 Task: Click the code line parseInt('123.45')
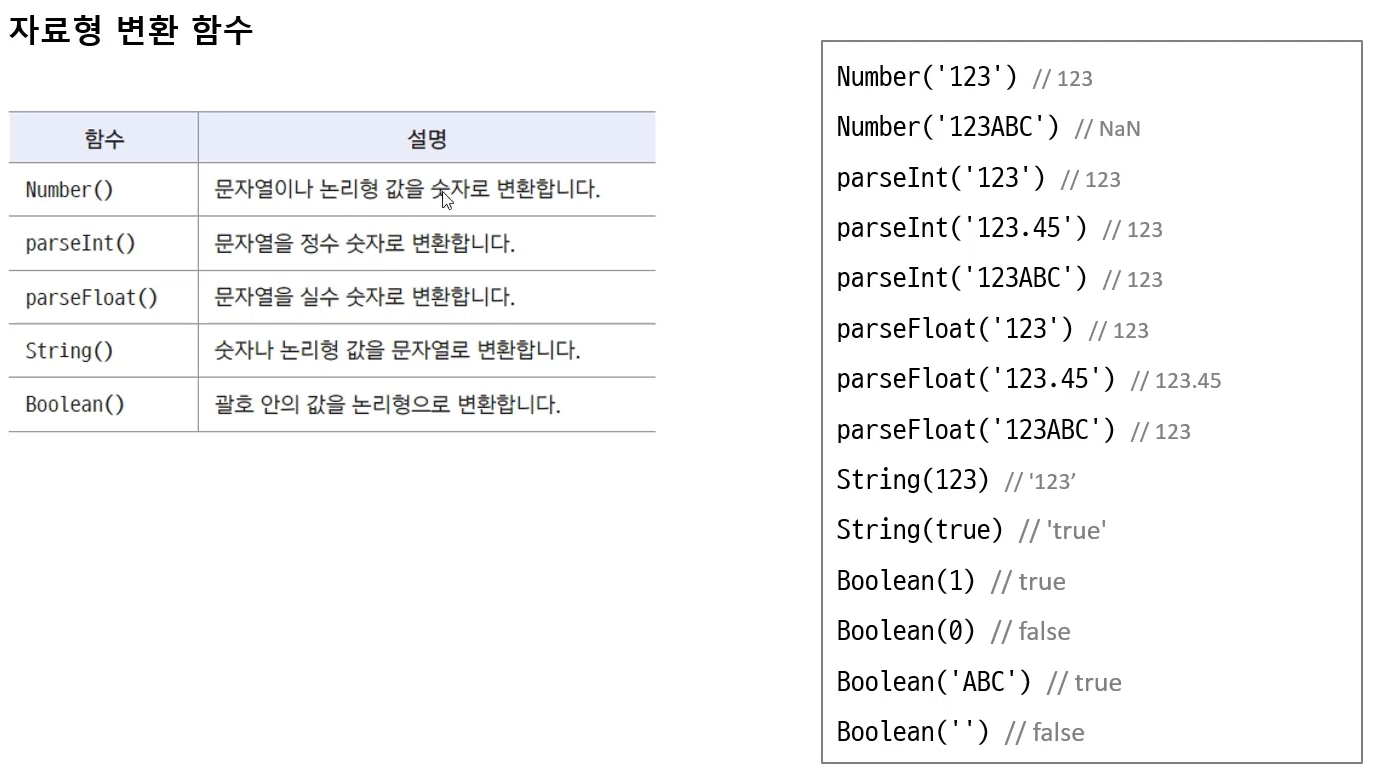point(961,228)
